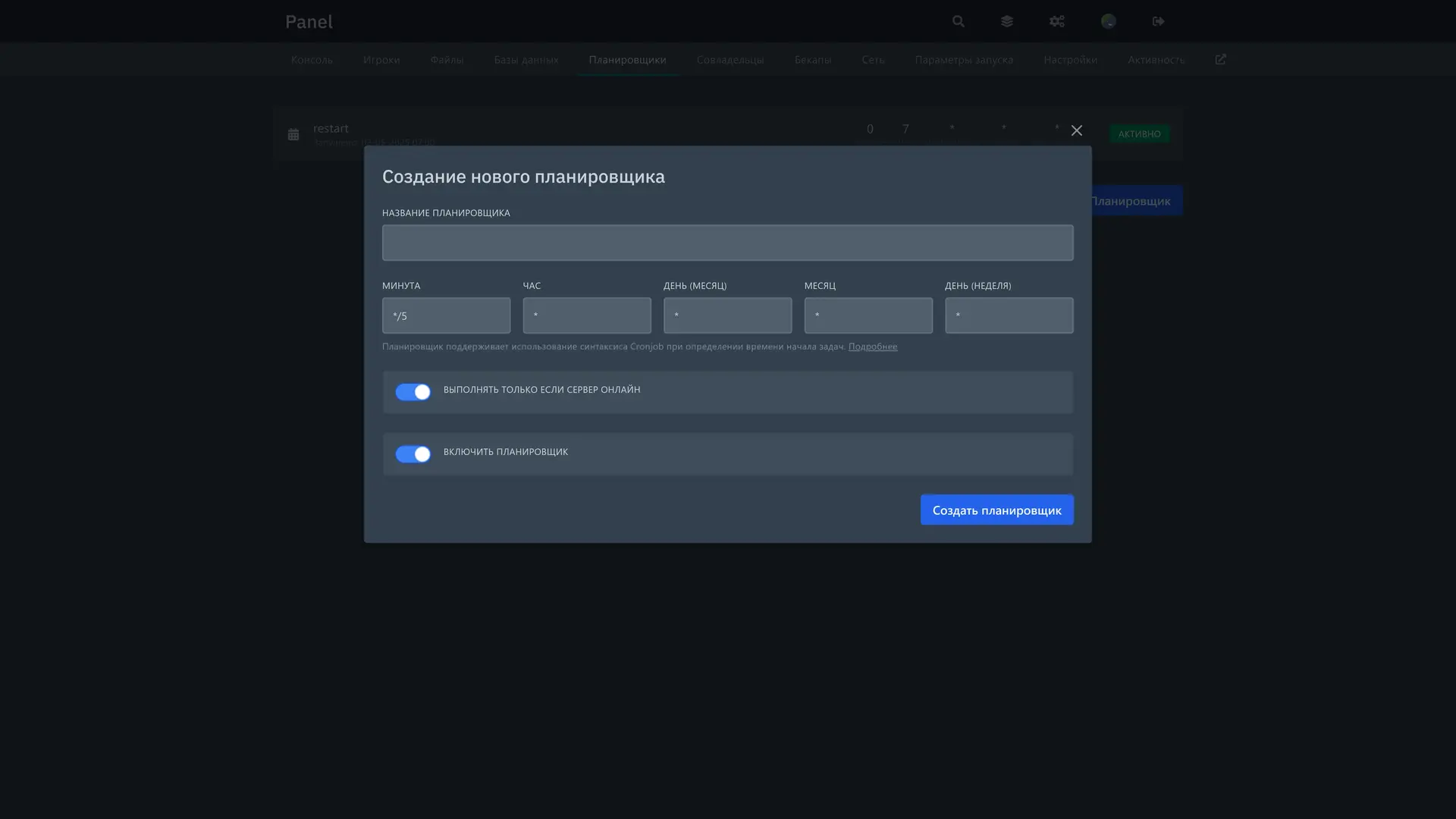Click the background 'Планировщик' button

coord(1137,200)
